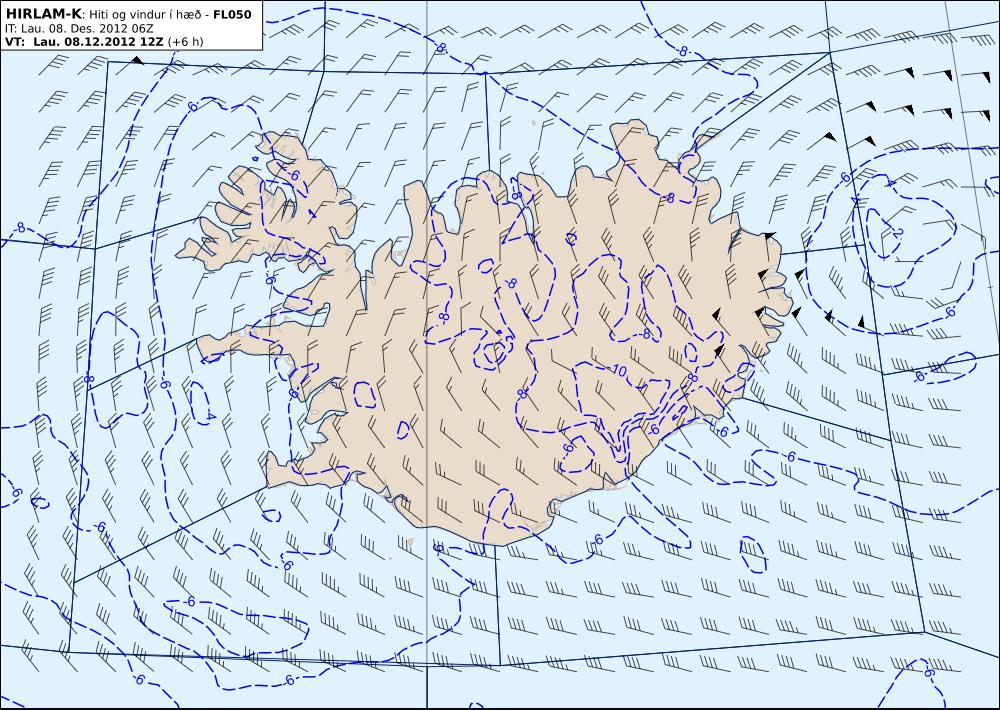The width and height of the screenshot is (1000, 710).
Task: Select the 'Lau. 08.12.2012 12Z' valid time
Action: pos(98,41)
